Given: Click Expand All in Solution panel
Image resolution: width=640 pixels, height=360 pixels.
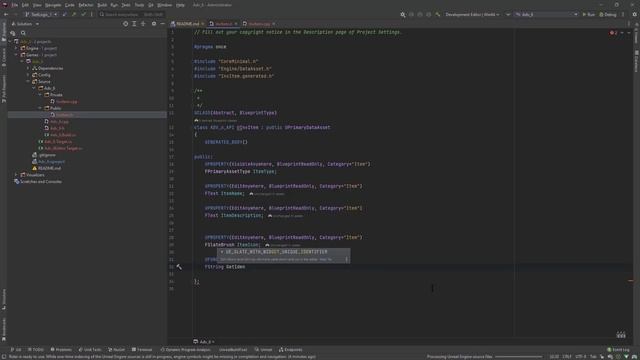Looking at the screenshot, I should 134,24.
